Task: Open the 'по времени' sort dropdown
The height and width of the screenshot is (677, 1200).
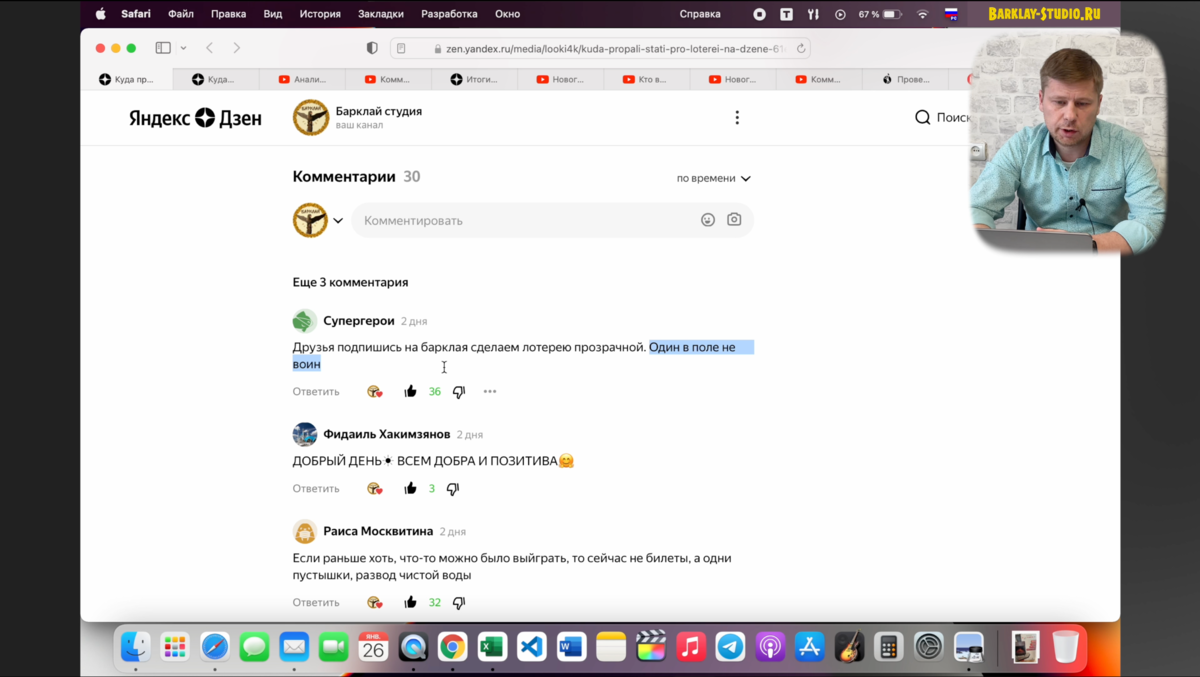Action: (714, 178)
